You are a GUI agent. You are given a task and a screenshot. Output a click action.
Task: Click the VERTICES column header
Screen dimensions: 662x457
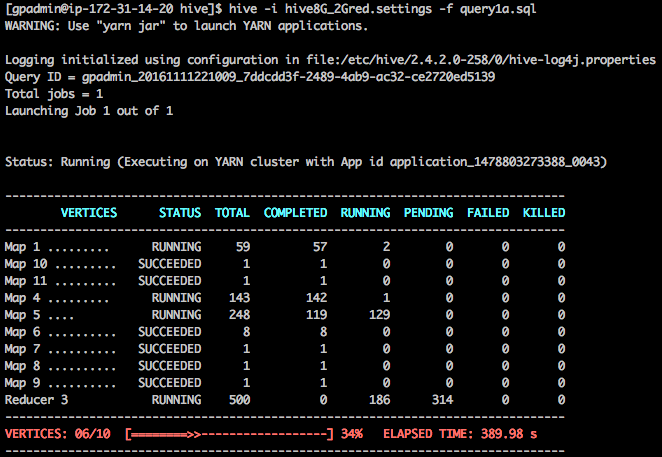(x=89, y=212)
